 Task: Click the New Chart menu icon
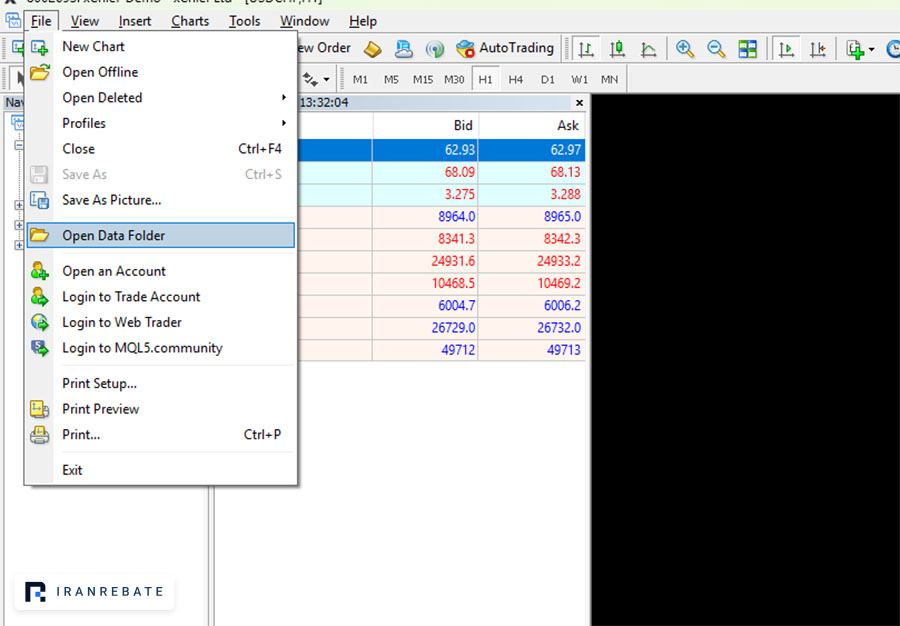[40, 47]
